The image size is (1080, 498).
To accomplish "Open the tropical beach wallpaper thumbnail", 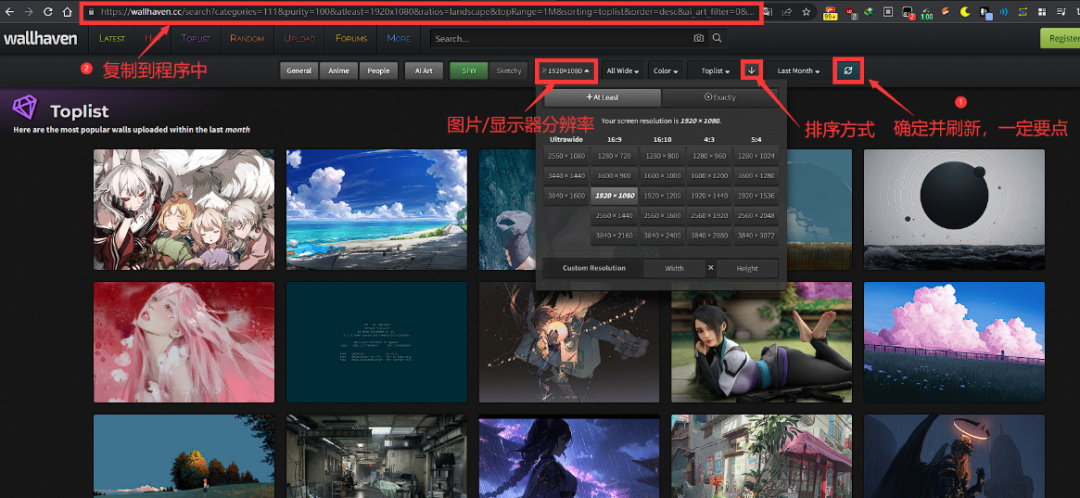I will coord(376,209).
